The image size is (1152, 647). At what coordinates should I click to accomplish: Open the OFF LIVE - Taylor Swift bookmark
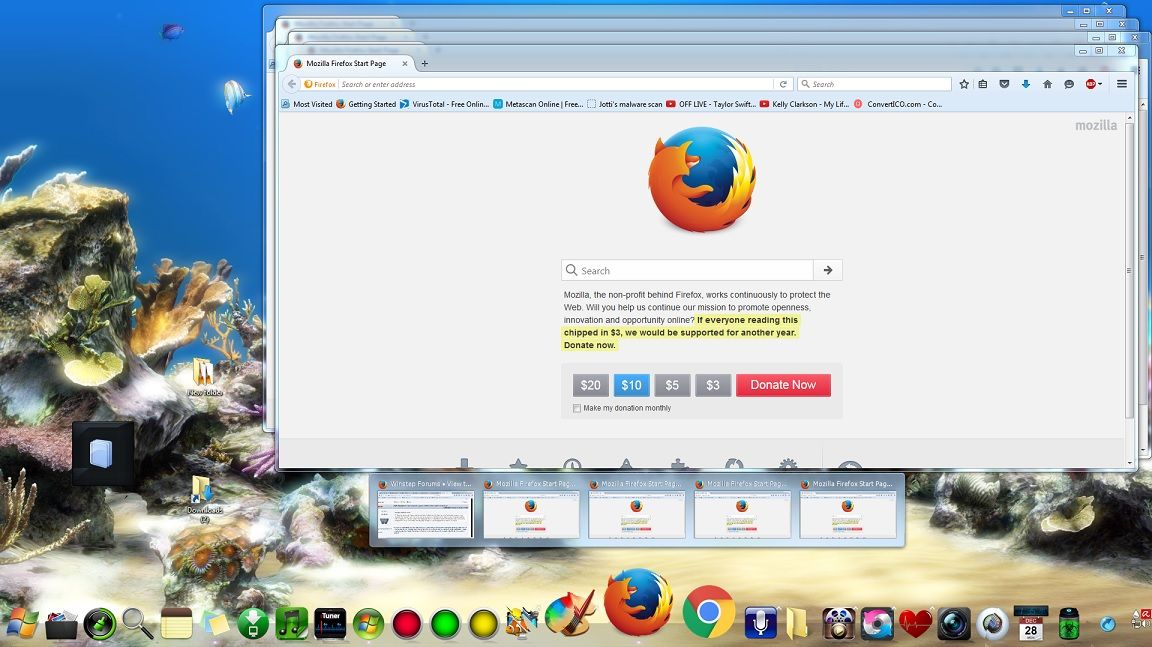click(x=711, y=104)
